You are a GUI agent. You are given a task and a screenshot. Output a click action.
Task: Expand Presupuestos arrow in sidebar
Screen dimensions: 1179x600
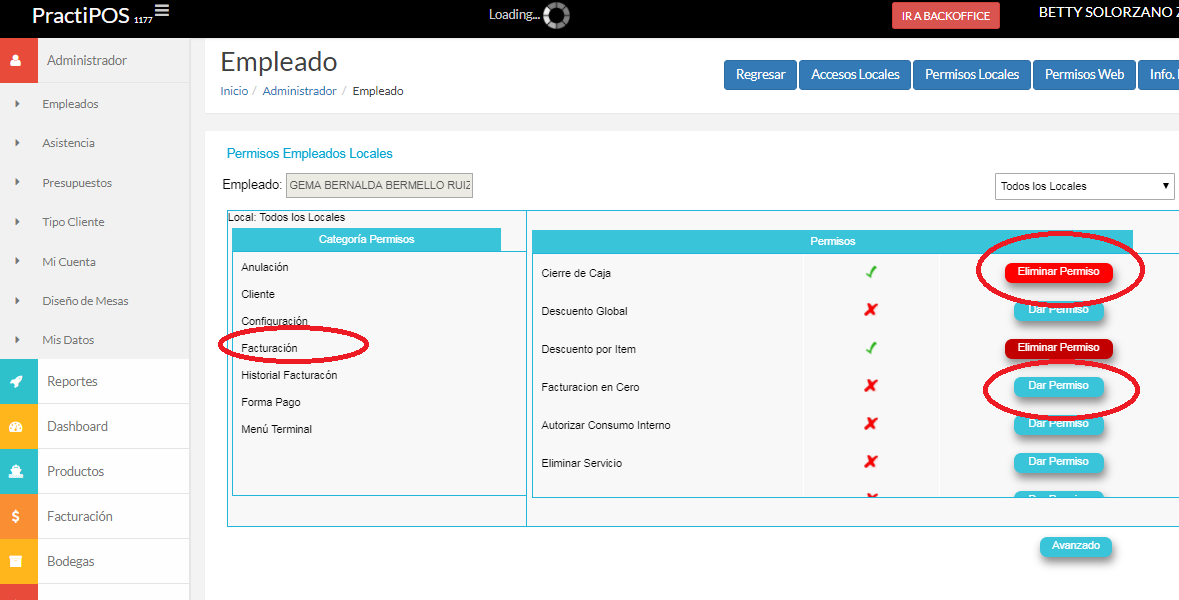pyautogui.click(x=17, y=183)
